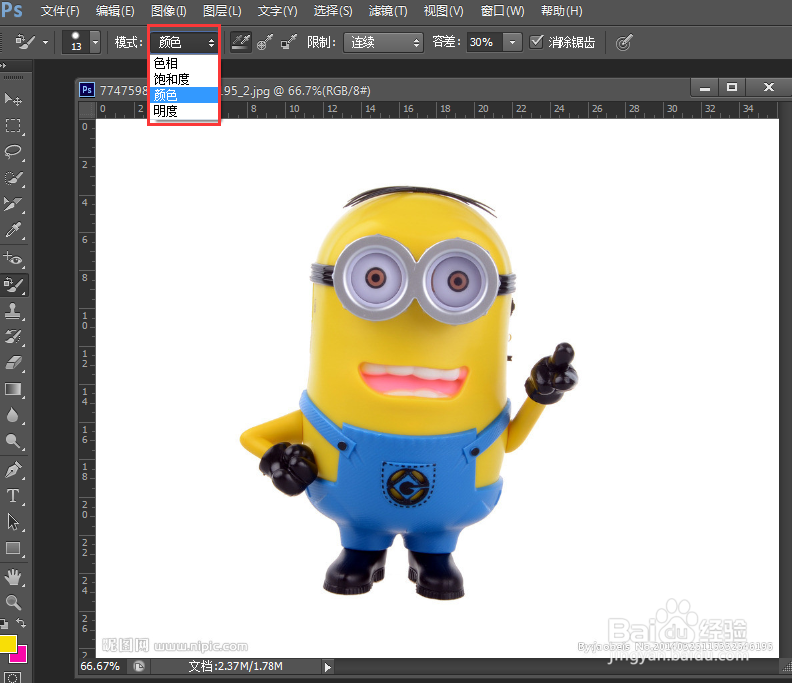Choose 饱和度 in mode list

tap(184, 79)
